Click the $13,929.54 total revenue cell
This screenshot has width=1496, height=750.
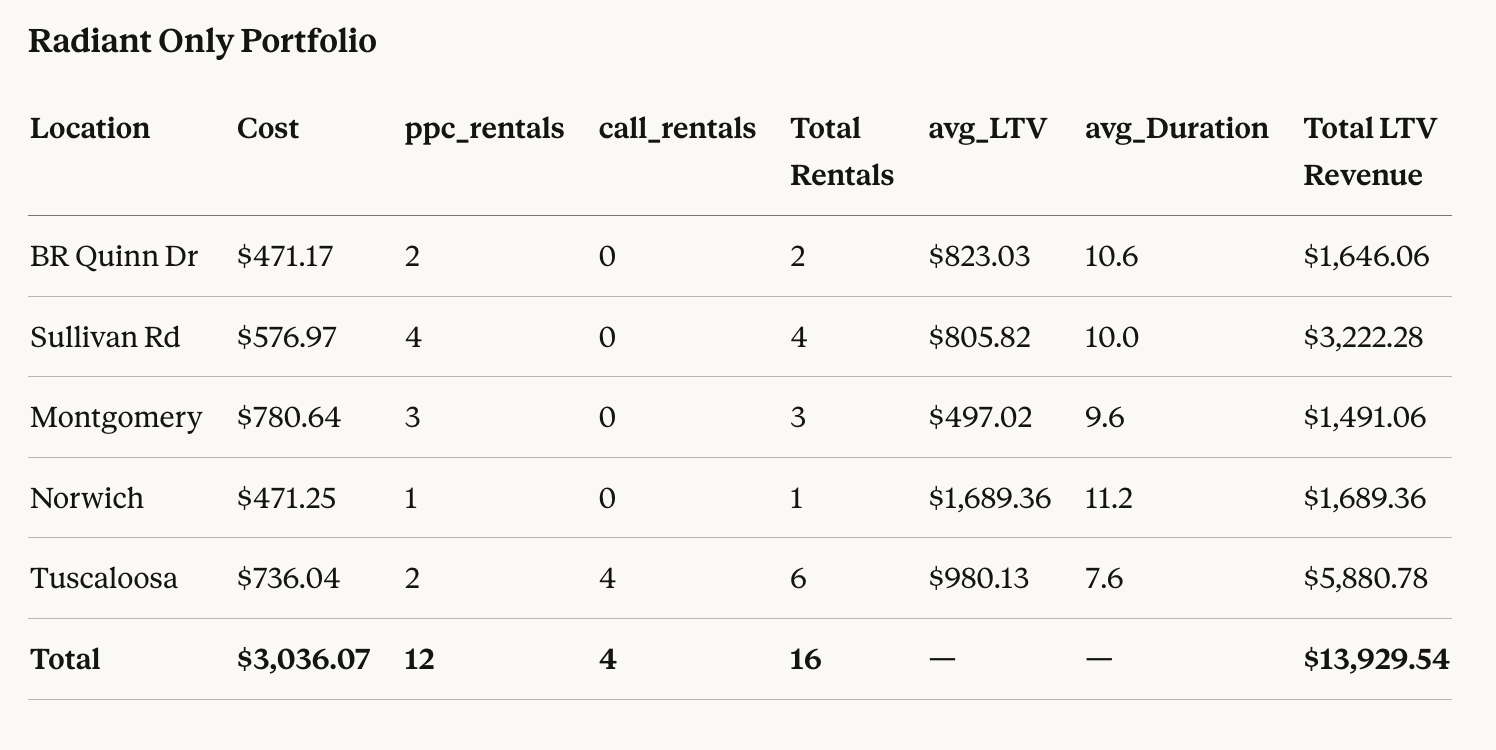pos(1376,659)
